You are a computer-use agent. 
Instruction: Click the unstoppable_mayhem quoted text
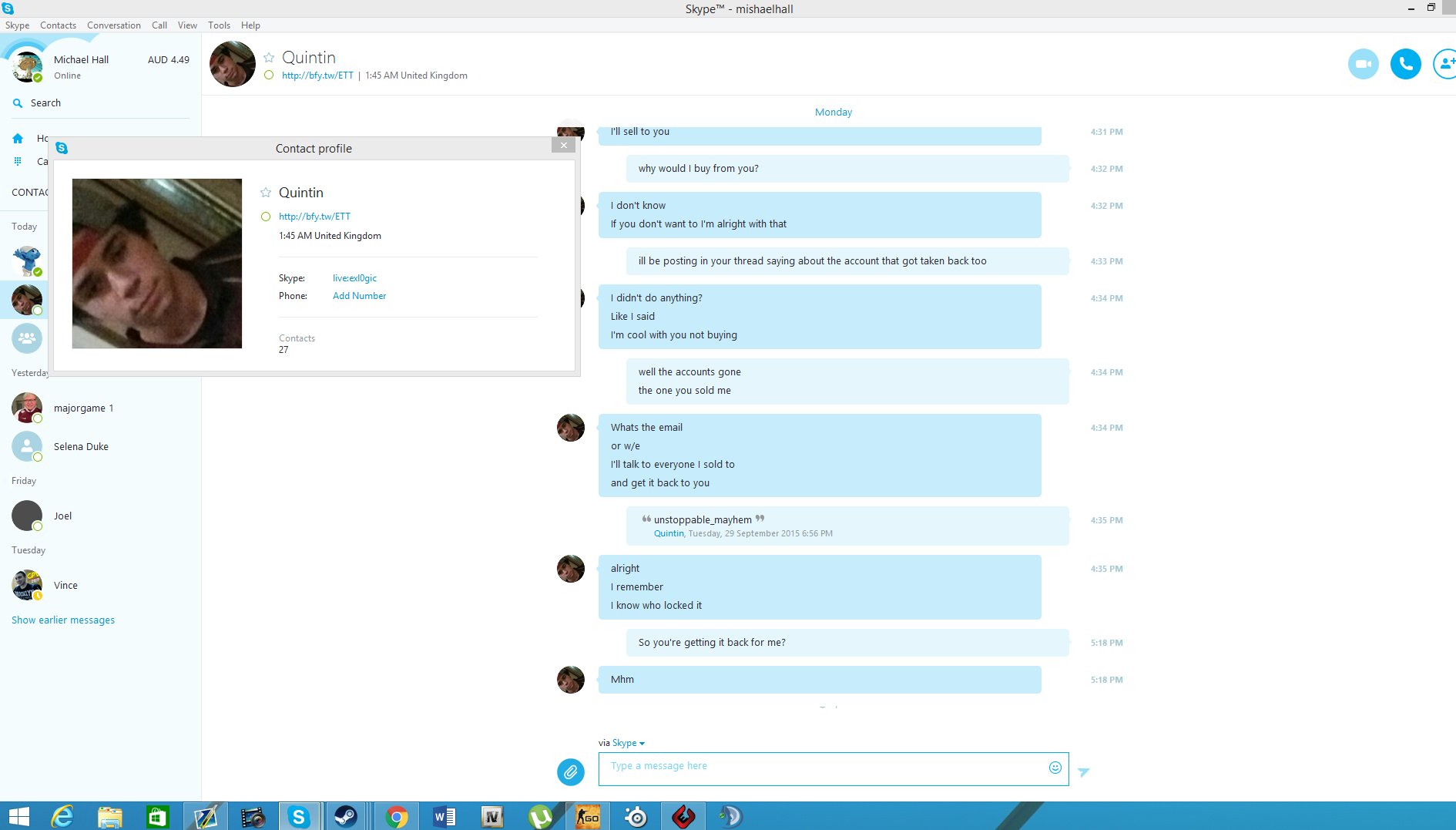point(703,520)
